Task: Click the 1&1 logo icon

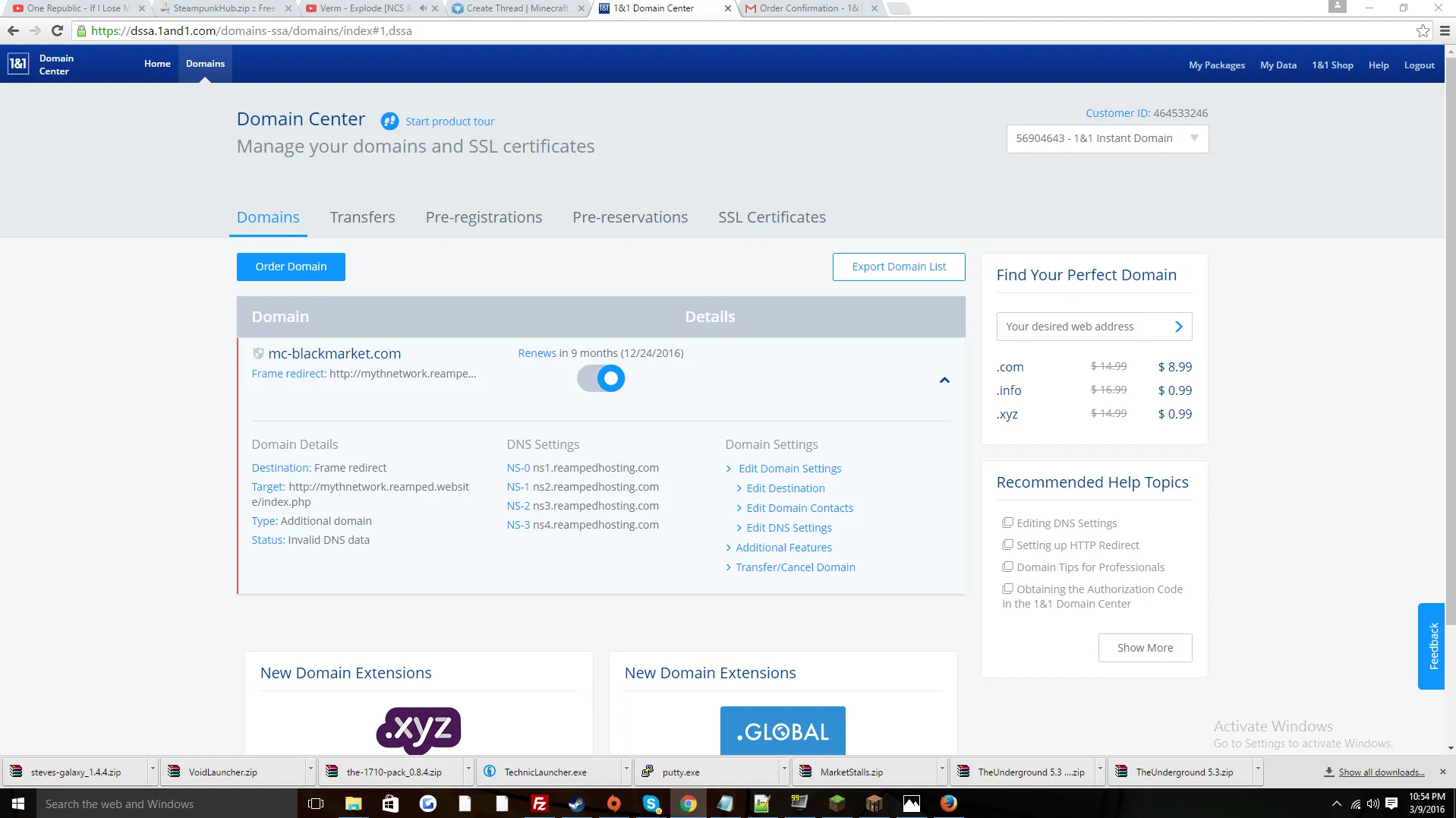Action: click(18, 64)
